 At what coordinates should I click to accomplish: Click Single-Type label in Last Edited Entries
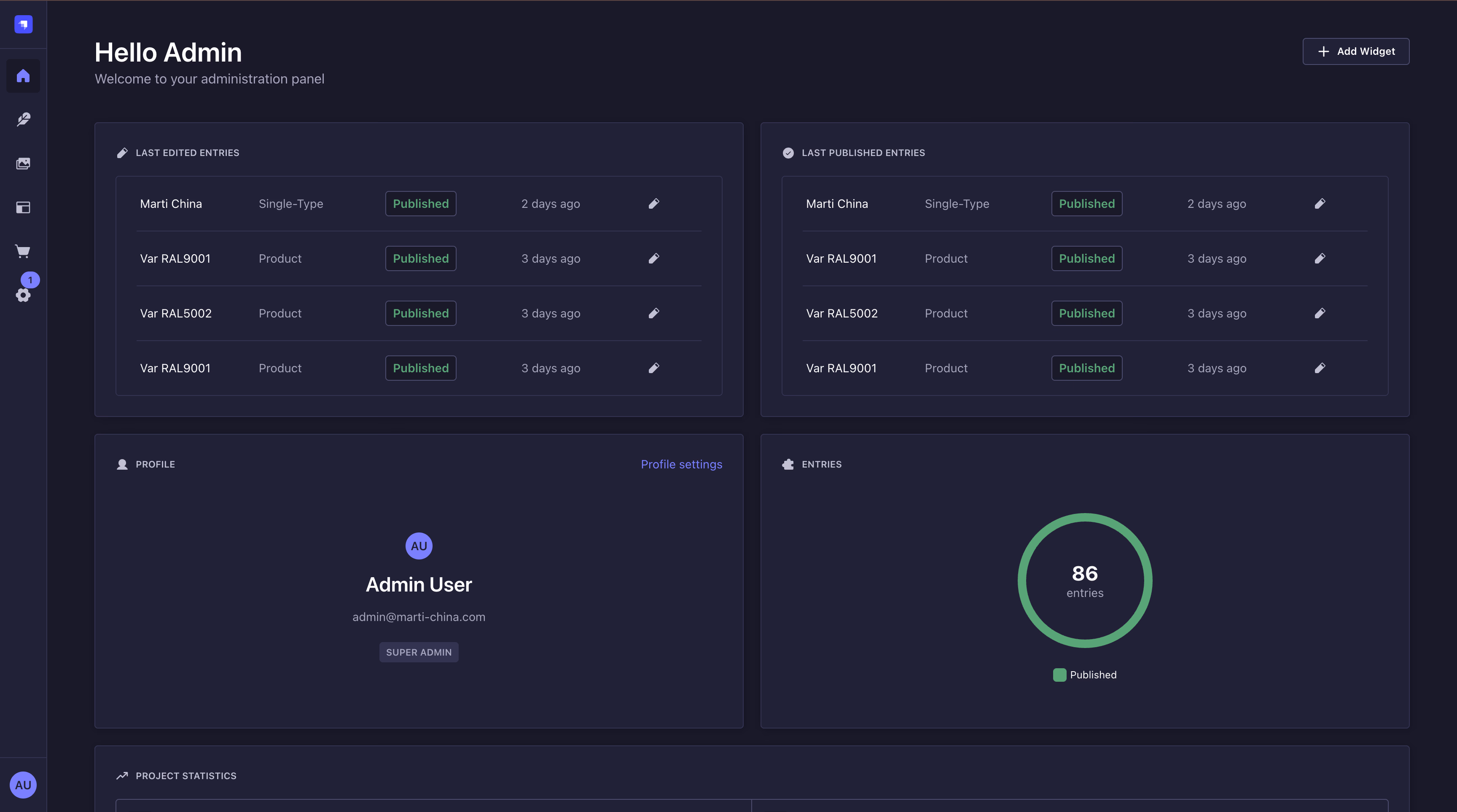tap(291, 204)
